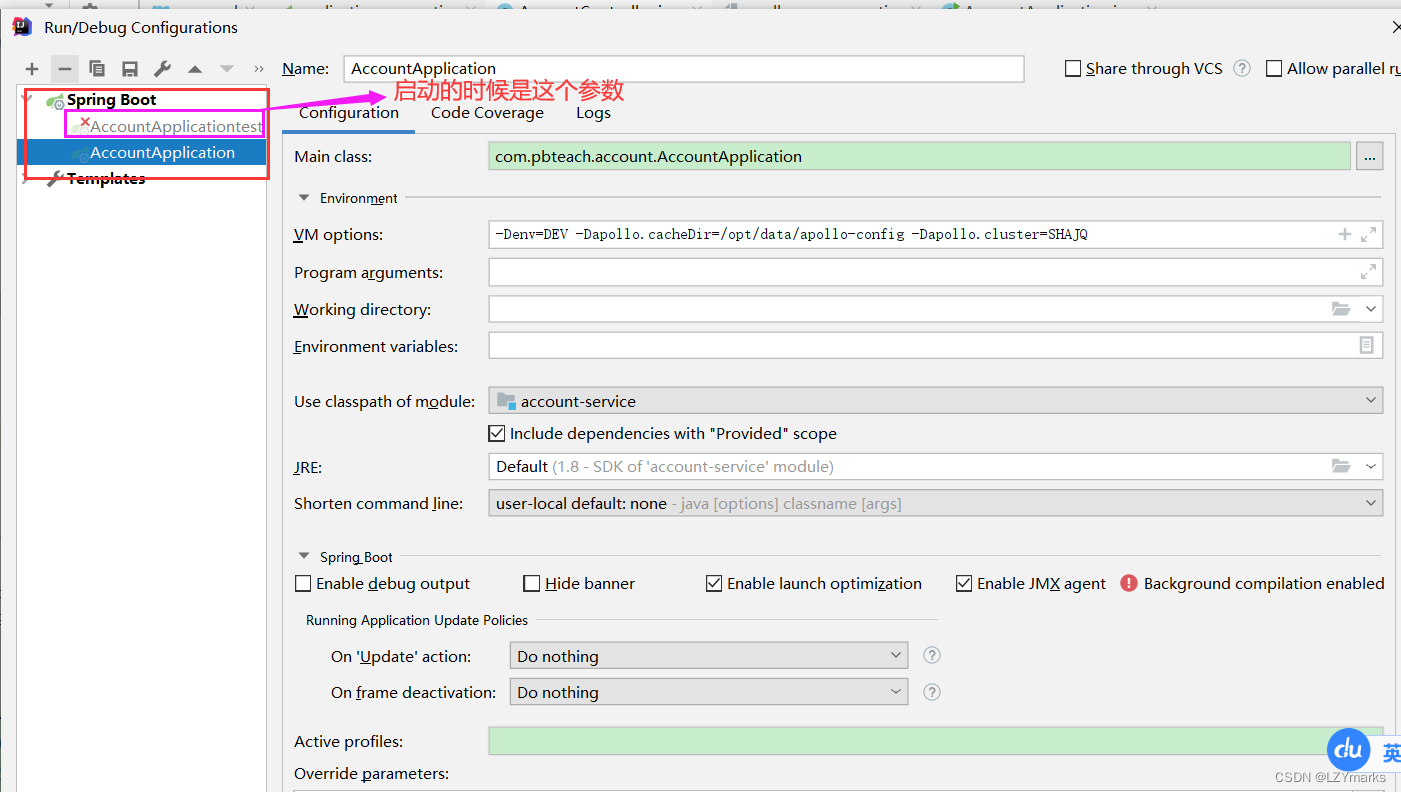Viewport: 1401px width, 792px height.
Task: Browse for a JRE with the folder icon
Action: tap(1341, 466)
